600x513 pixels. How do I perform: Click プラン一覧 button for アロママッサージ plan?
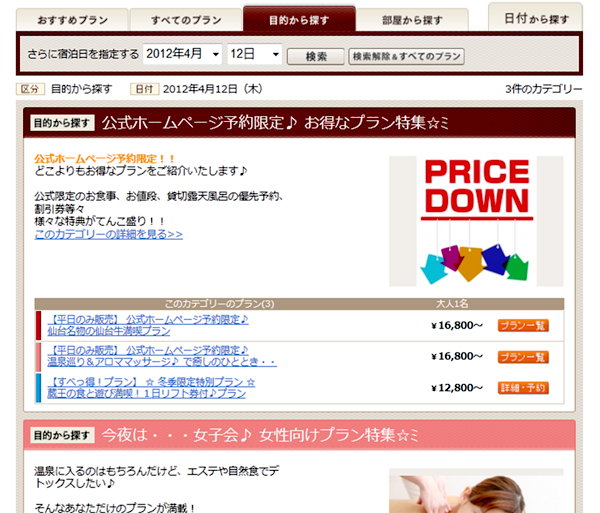coord(523,357)
